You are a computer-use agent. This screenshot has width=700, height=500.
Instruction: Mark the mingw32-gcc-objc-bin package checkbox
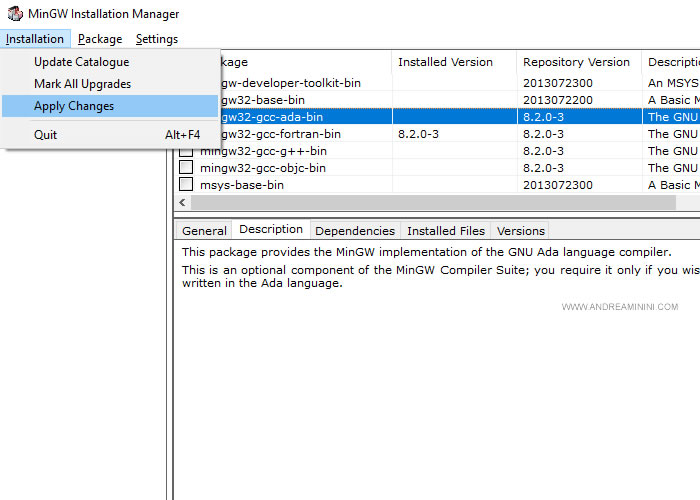(x=186, y=168)
